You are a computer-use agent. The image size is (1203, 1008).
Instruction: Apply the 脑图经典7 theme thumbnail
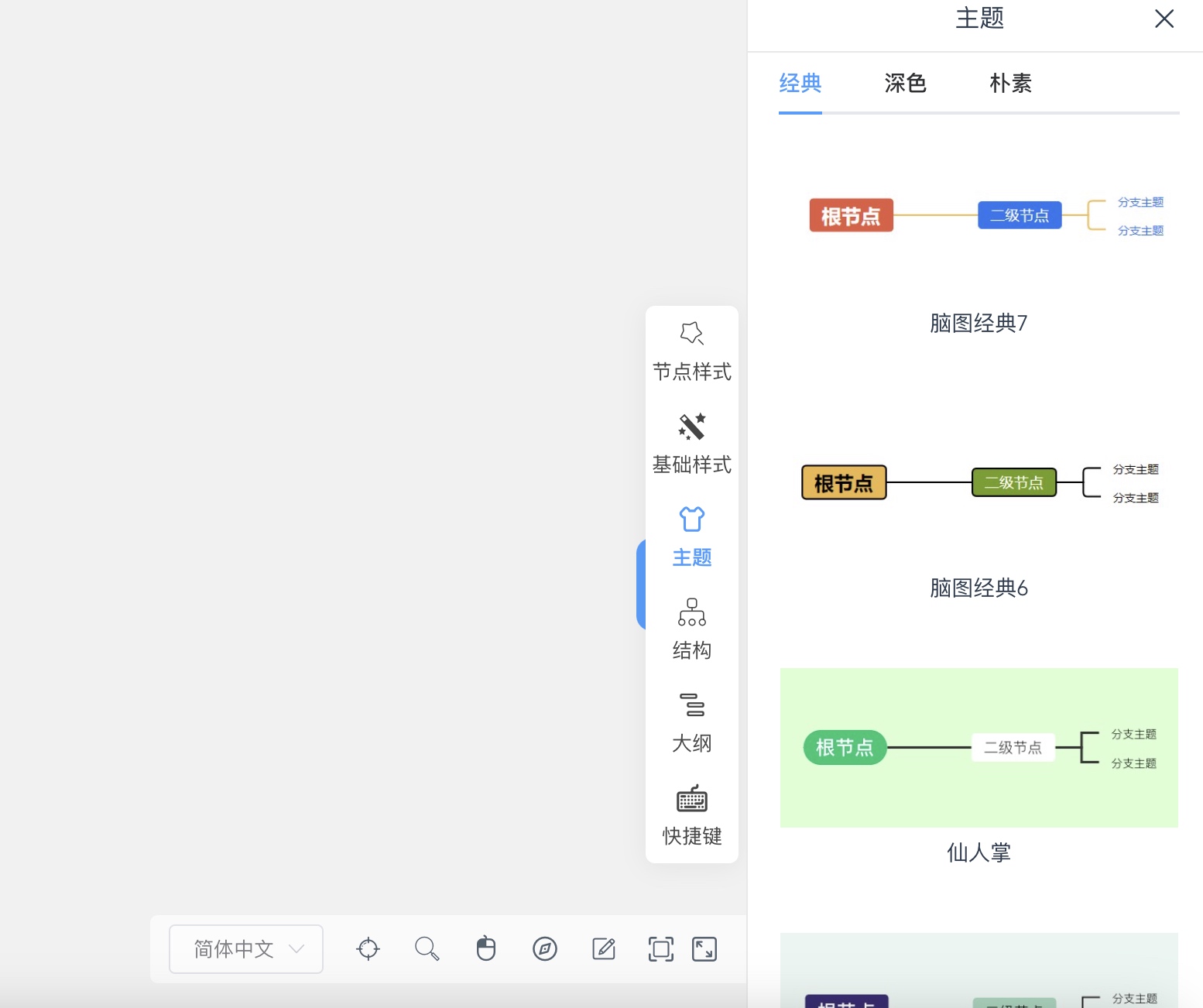pyautogui.click(x=979, y=216)
